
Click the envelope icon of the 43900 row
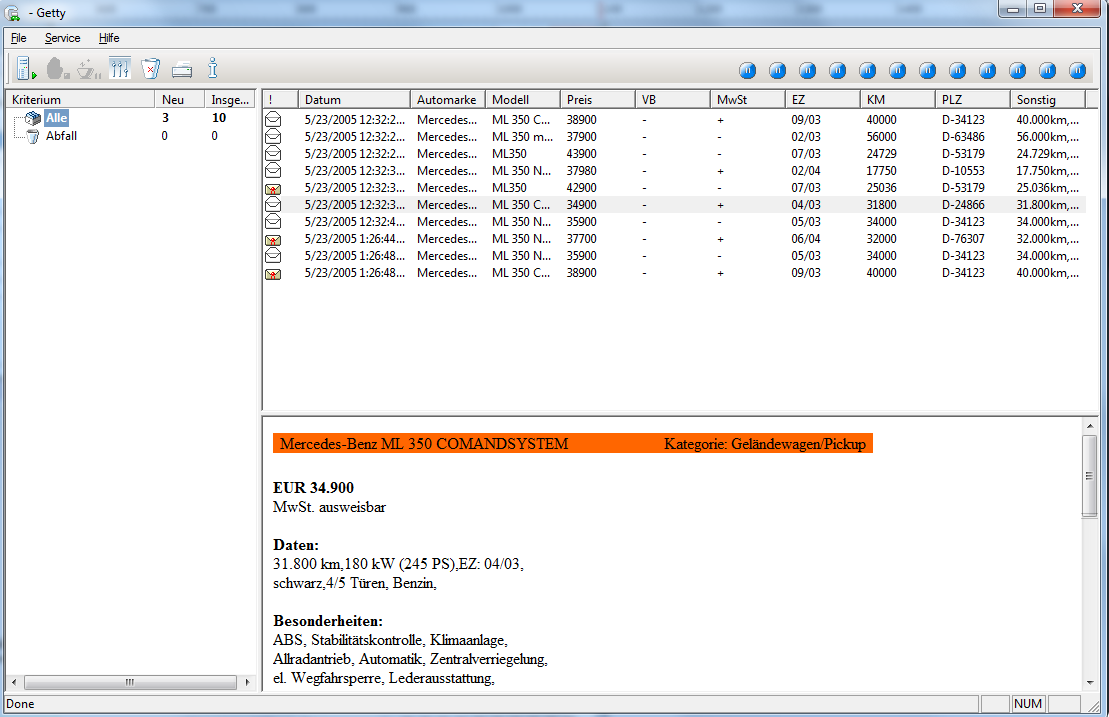pos(273,153)
